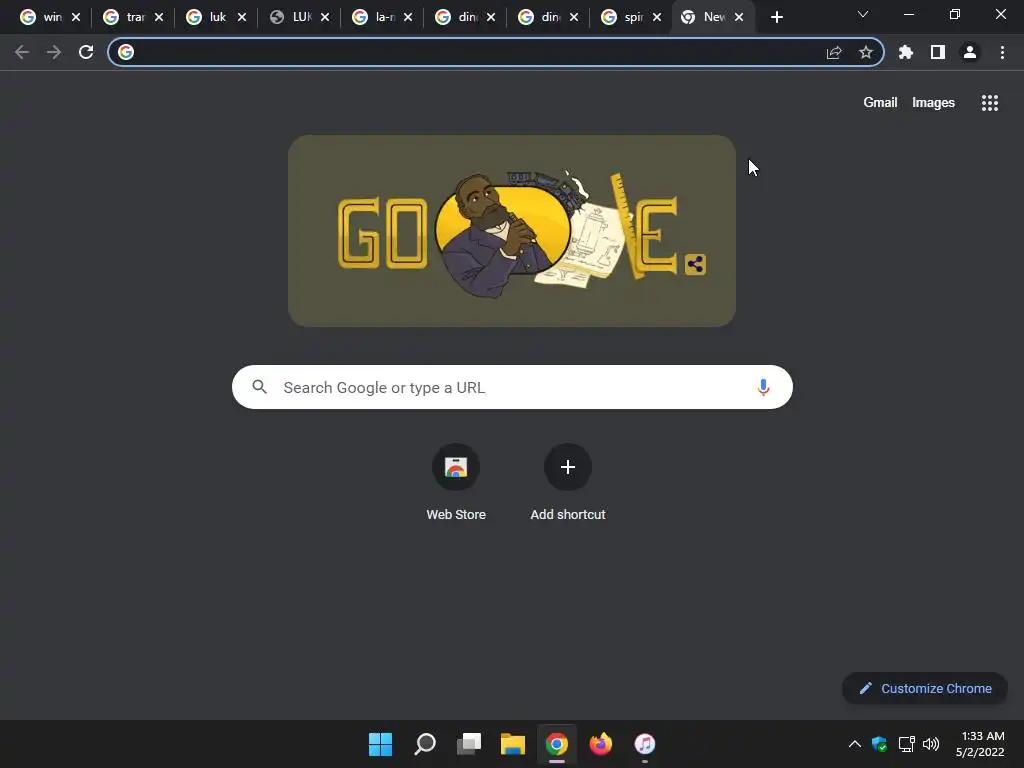Viewport: 1024px width, 768px height.
Task: Reload the current page
Action: point(86,52)
